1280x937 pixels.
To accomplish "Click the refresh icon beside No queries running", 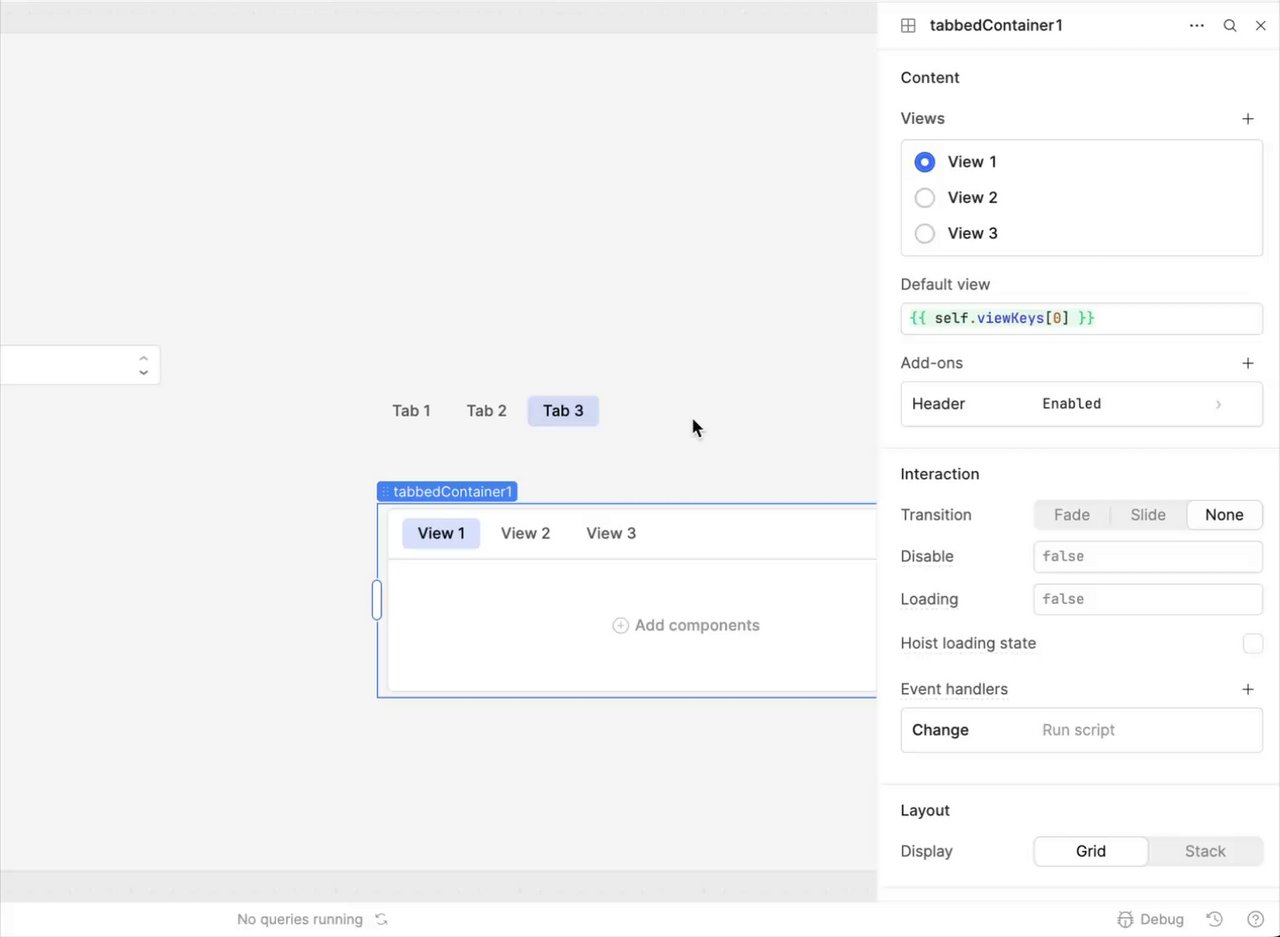I will (x=381, y=919).
